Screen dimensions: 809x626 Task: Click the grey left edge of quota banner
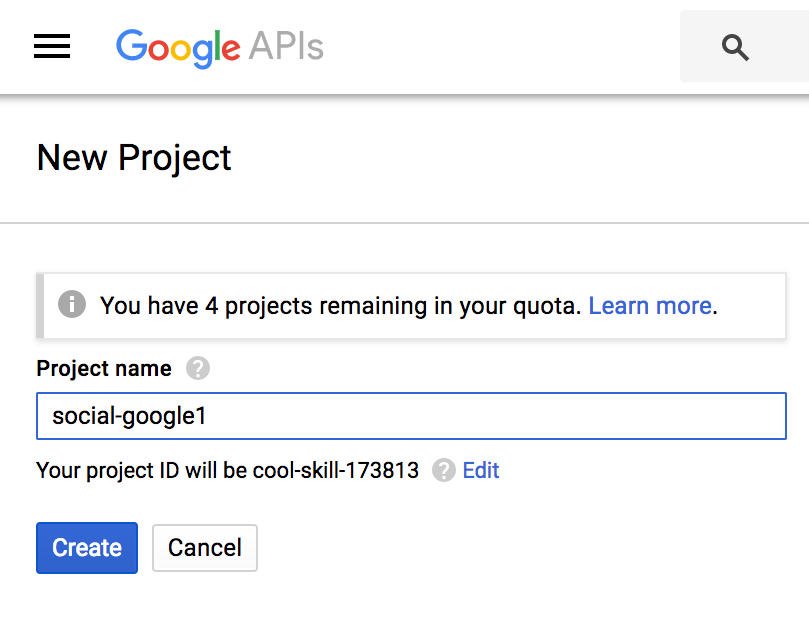point(40,306)
